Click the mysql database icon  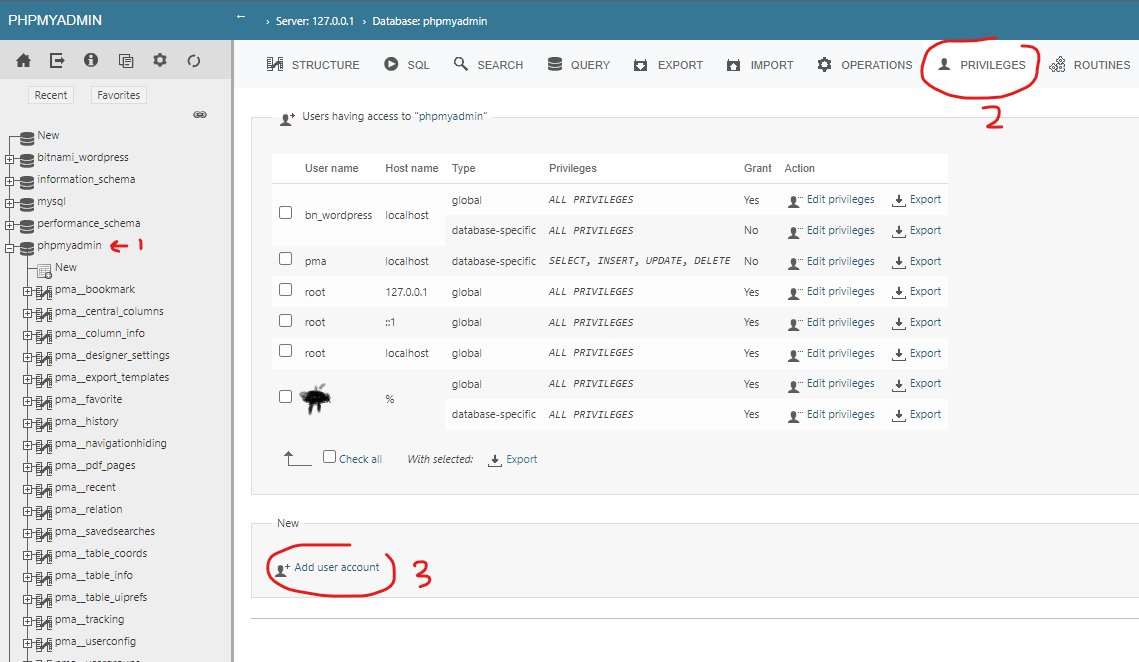(x=27, y=204)
